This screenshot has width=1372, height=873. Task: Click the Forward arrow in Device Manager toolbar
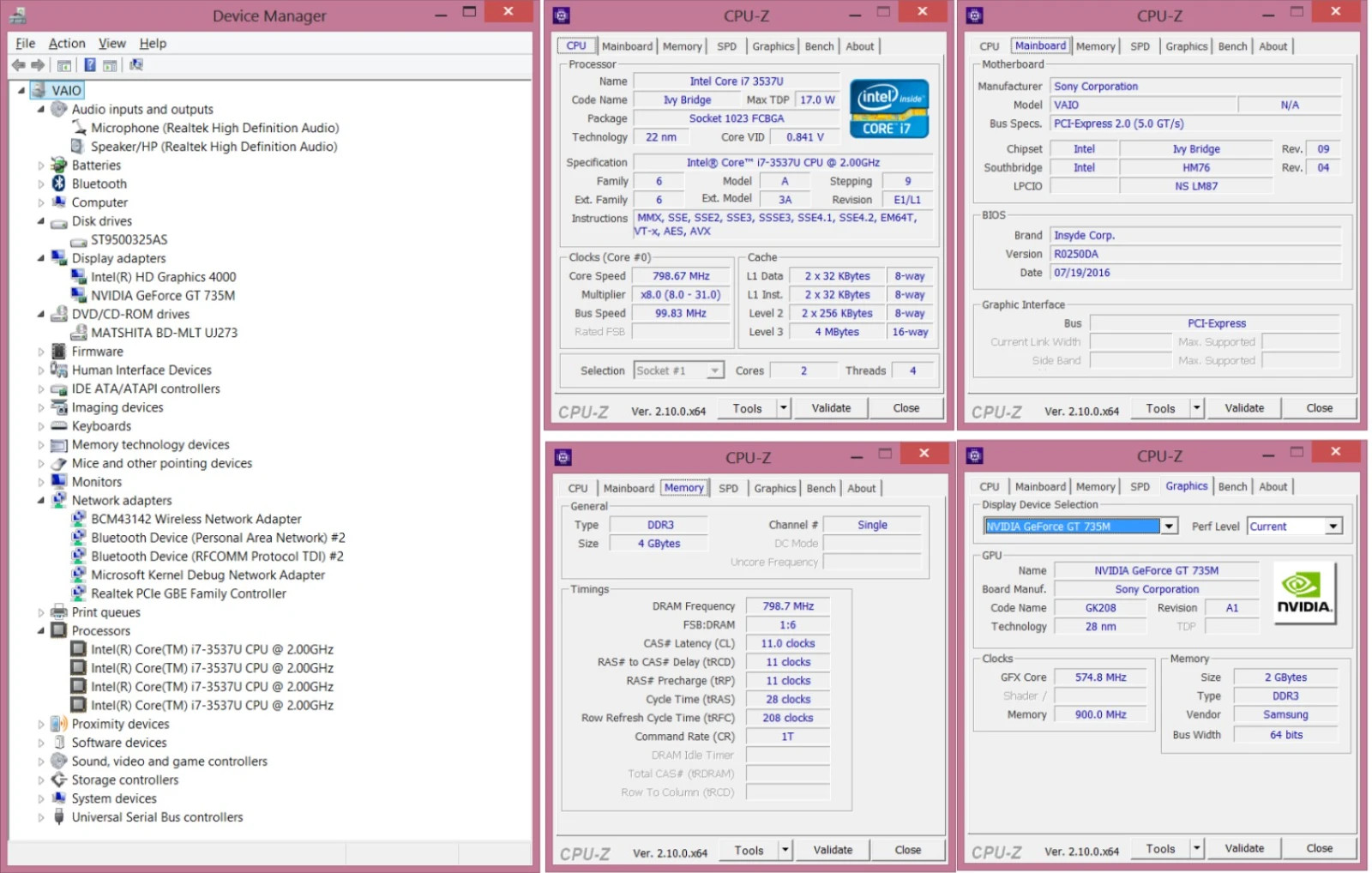38,65
